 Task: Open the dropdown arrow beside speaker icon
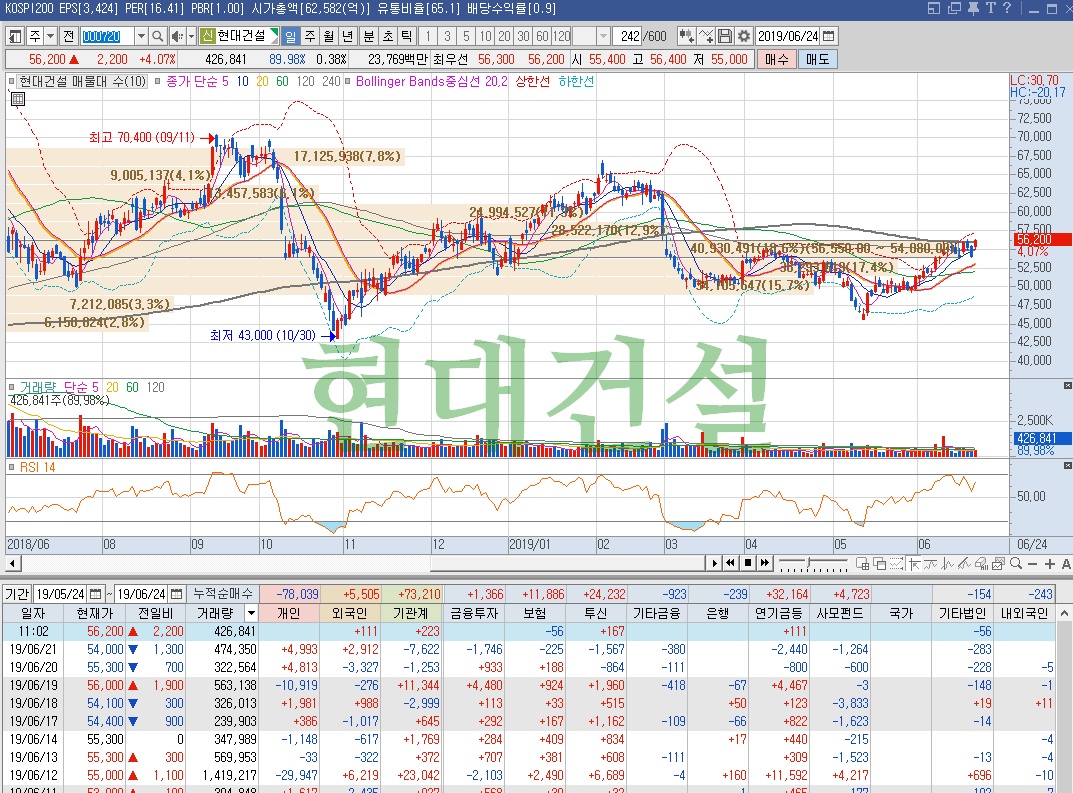click(192, 36)
